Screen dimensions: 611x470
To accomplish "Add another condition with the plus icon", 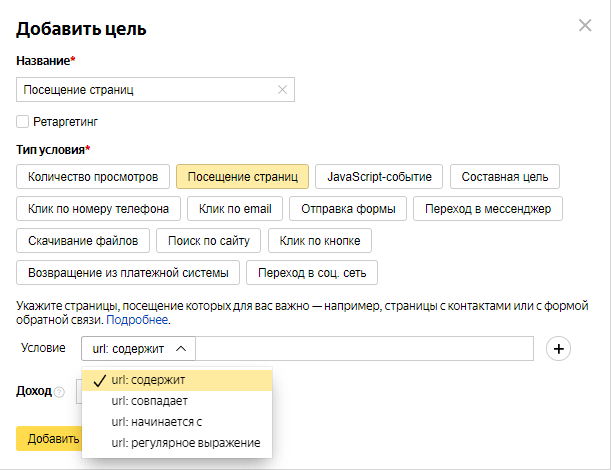I will (x=558, y=349).
